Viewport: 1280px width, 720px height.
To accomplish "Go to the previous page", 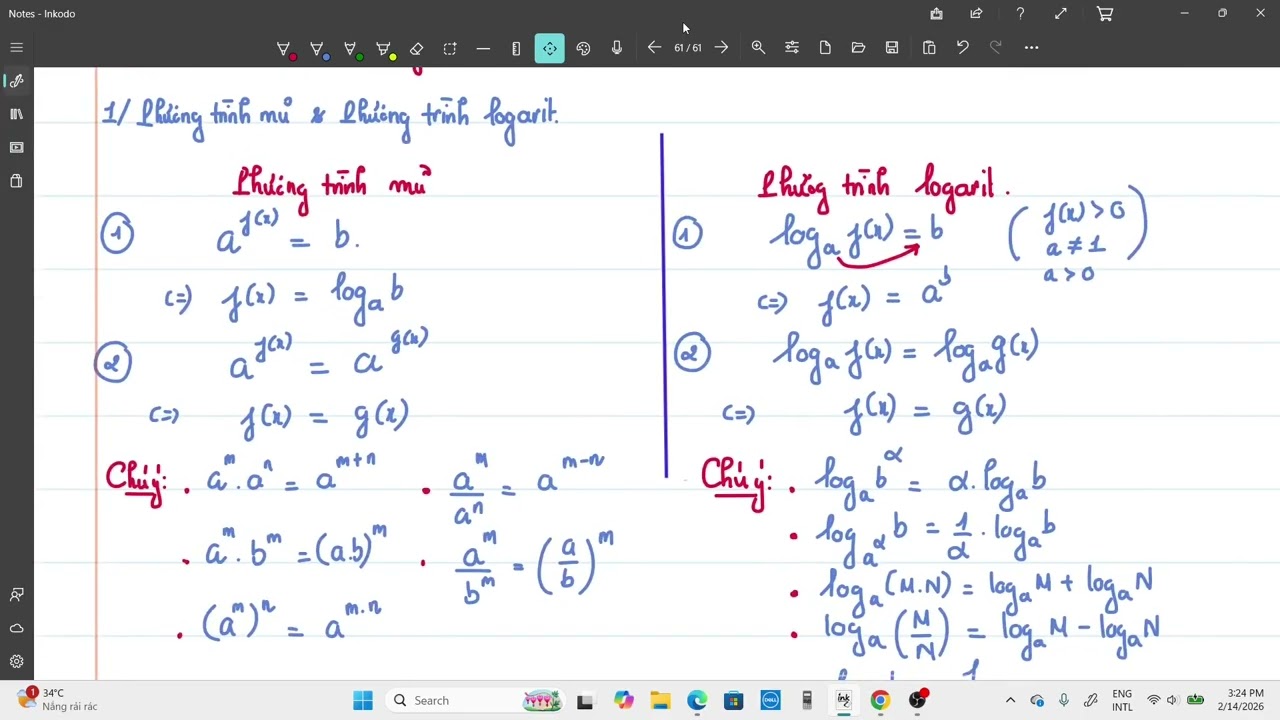I will 654,48.
